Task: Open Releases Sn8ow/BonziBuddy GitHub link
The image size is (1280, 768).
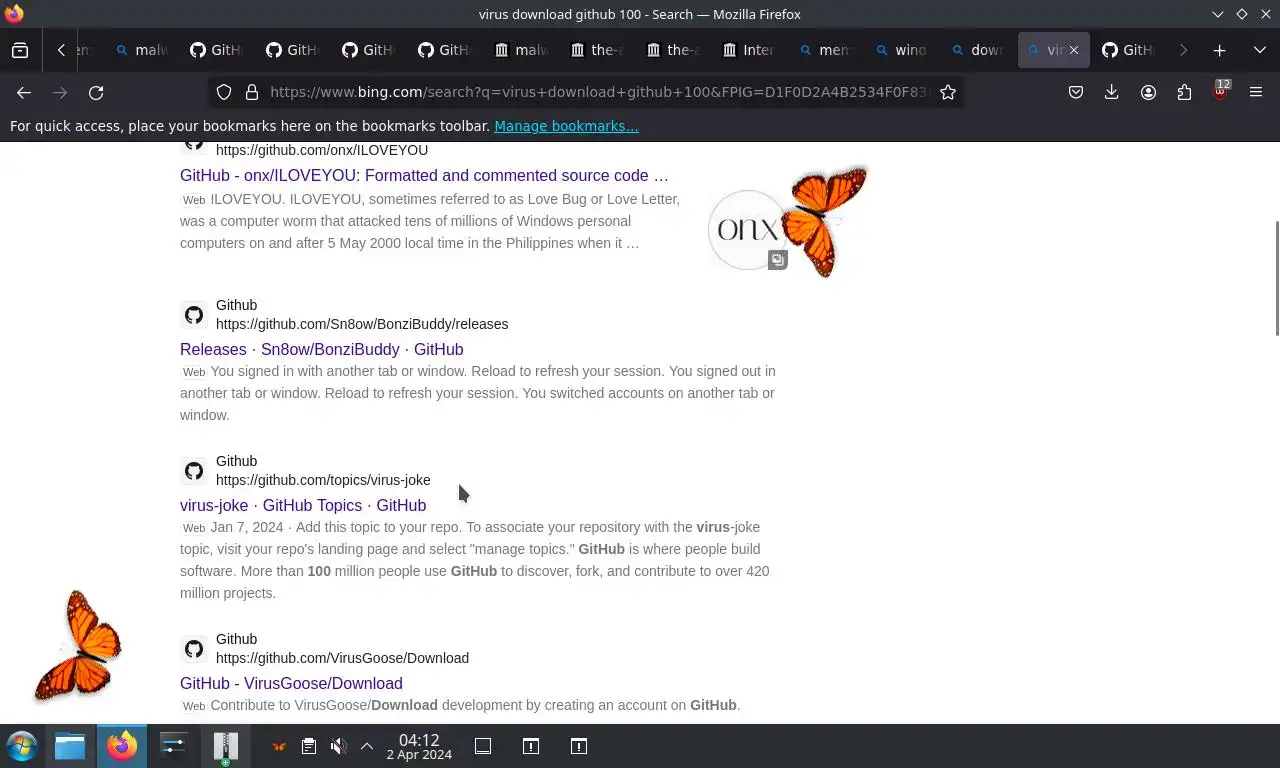Action: (321, 349)
